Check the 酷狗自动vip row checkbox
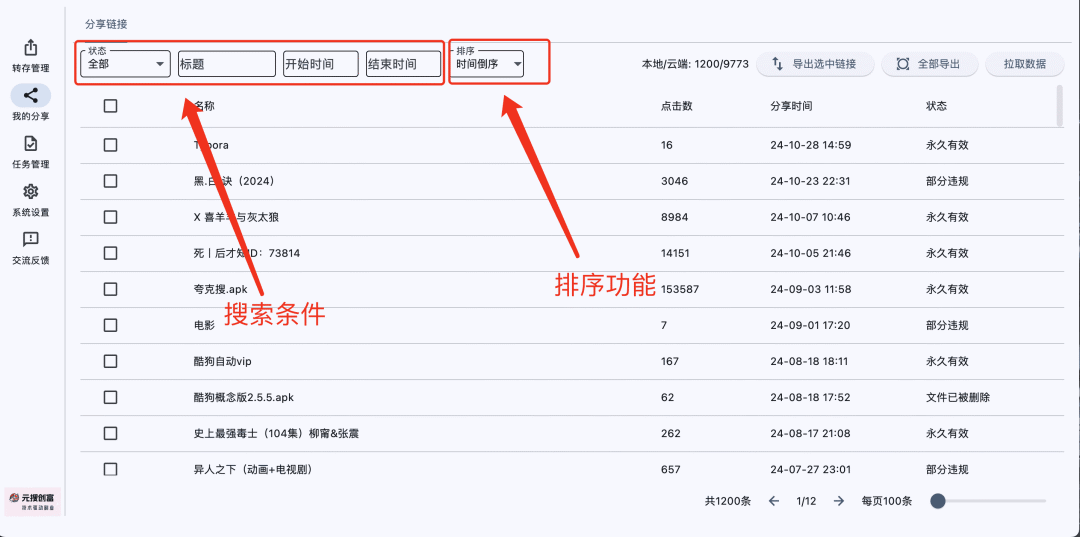The height and width of the screenshot is (537, 1080). (110, 361)
